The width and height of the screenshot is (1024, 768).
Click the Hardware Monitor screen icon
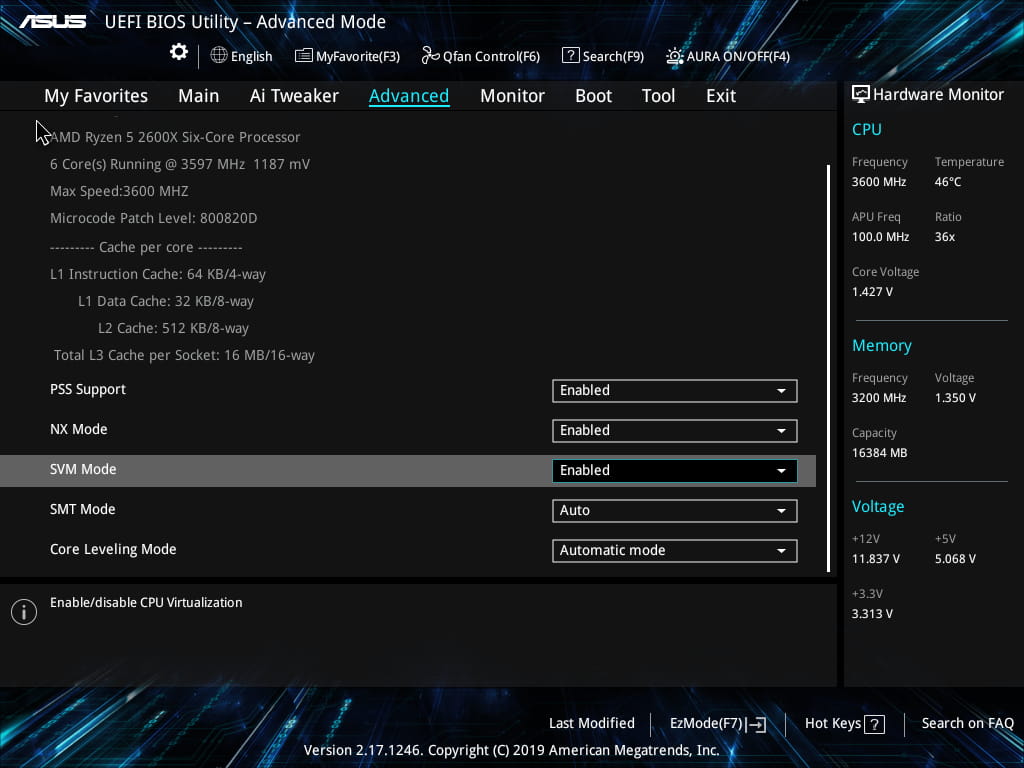861,95
